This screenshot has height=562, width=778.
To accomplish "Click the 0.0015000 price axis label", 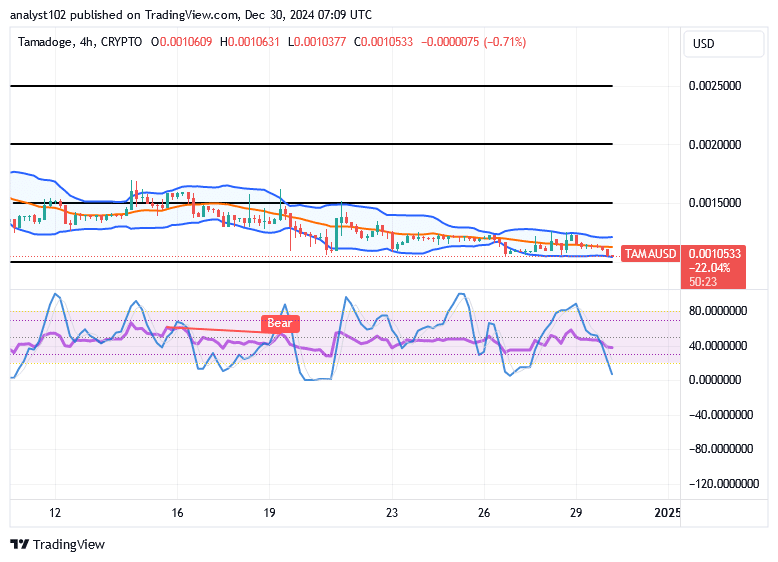I will (x=714, y=202).
